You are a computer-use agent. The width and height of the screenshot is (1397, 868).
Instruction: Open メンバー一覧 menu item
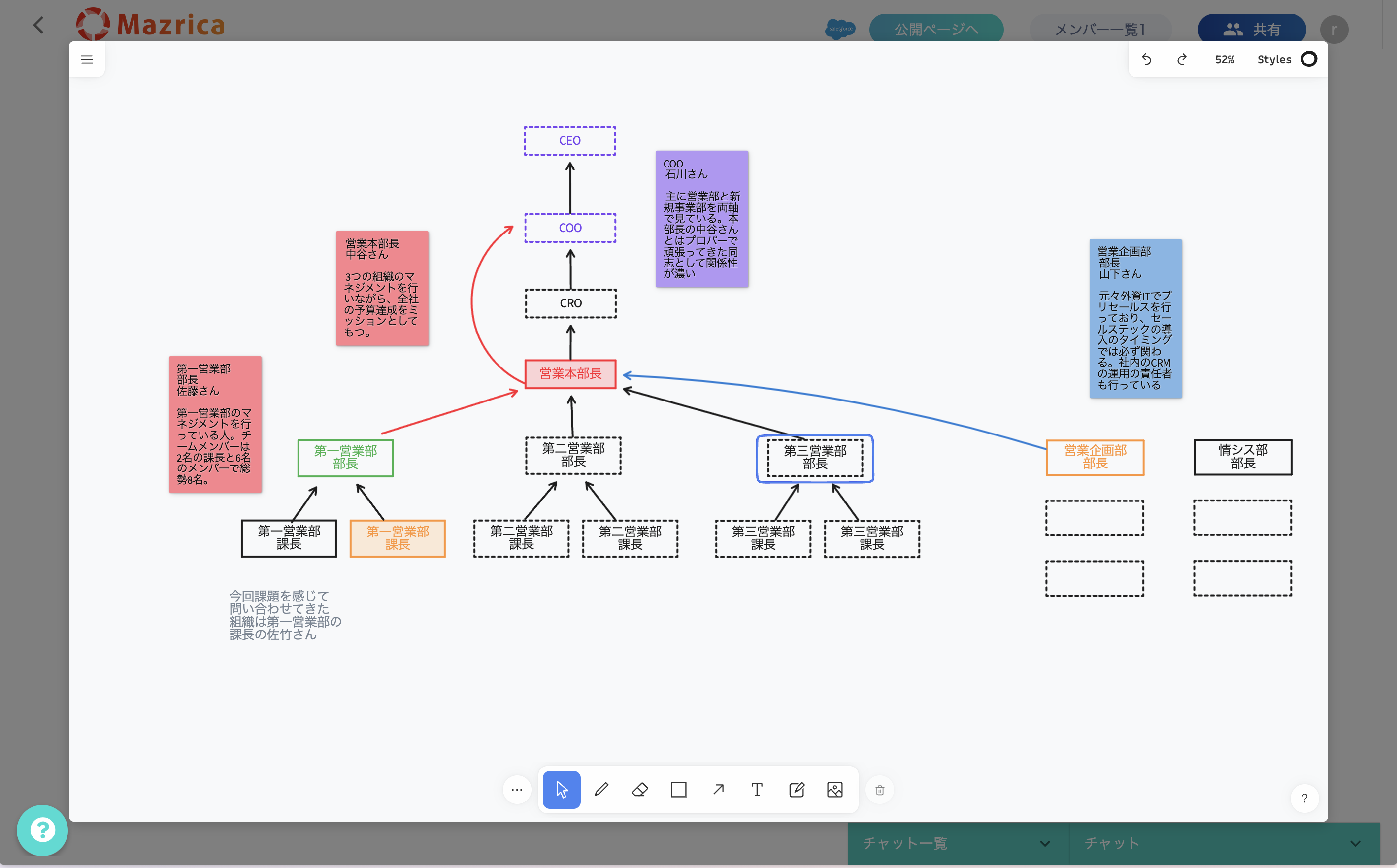point(1100,27)
